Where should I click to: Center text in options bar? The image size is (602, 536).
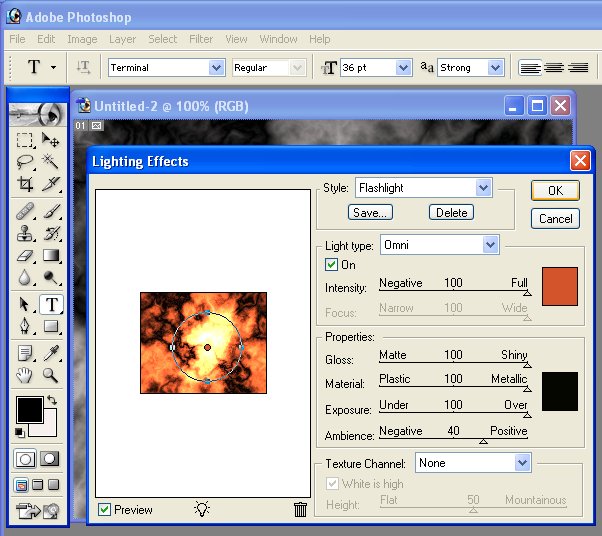coord(554,68)
